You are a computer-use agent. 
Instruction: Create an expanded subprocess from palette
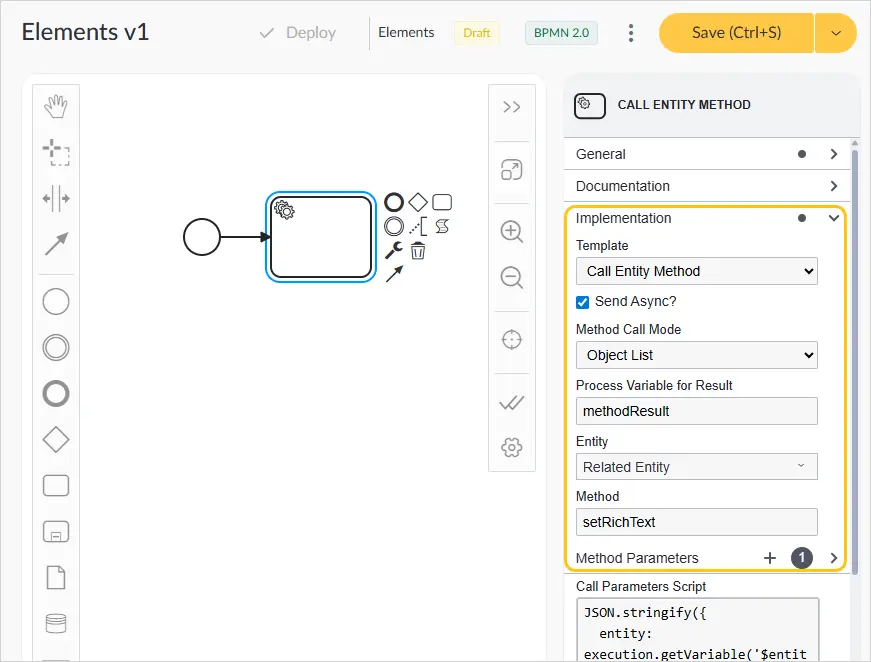[56, 531]
